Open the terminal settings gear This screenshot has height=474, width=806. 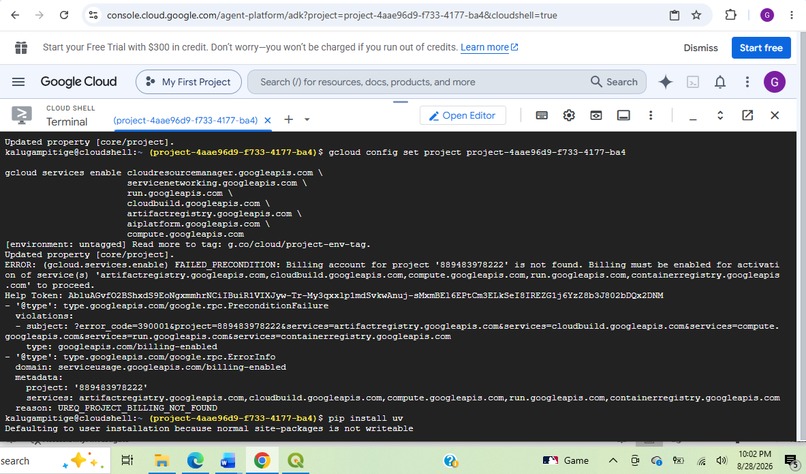pos(569,115)
